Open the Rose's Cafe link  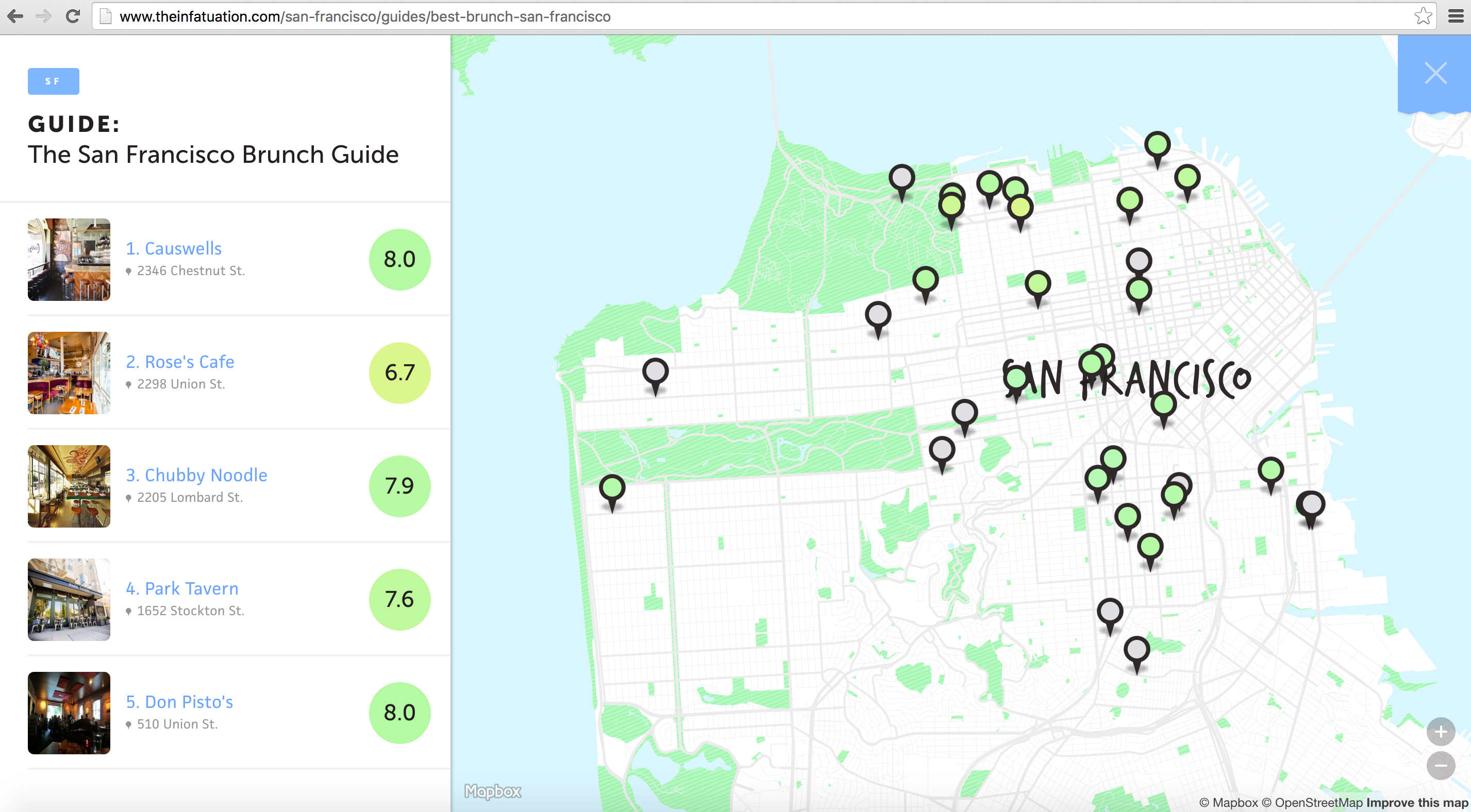[x=180, y=362]
